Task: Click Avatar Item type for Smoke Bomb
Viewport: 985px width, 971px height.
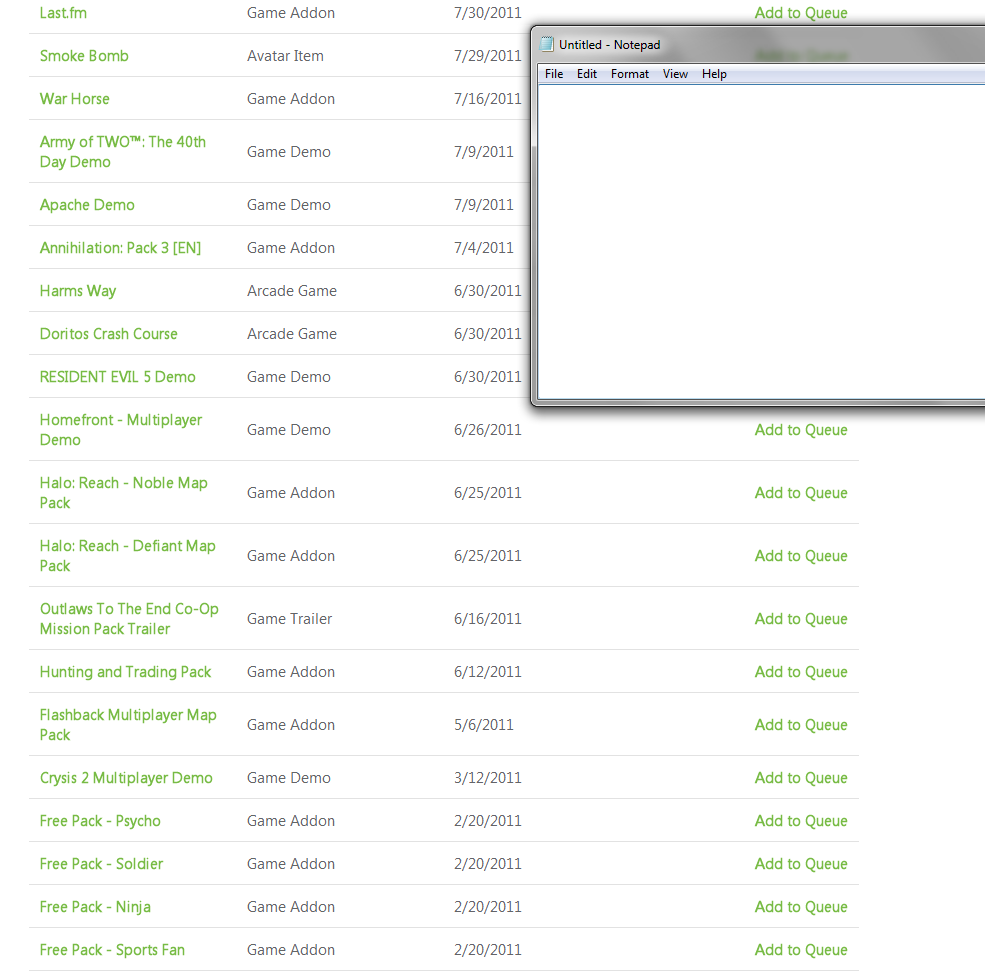Action: coord(285,56)
